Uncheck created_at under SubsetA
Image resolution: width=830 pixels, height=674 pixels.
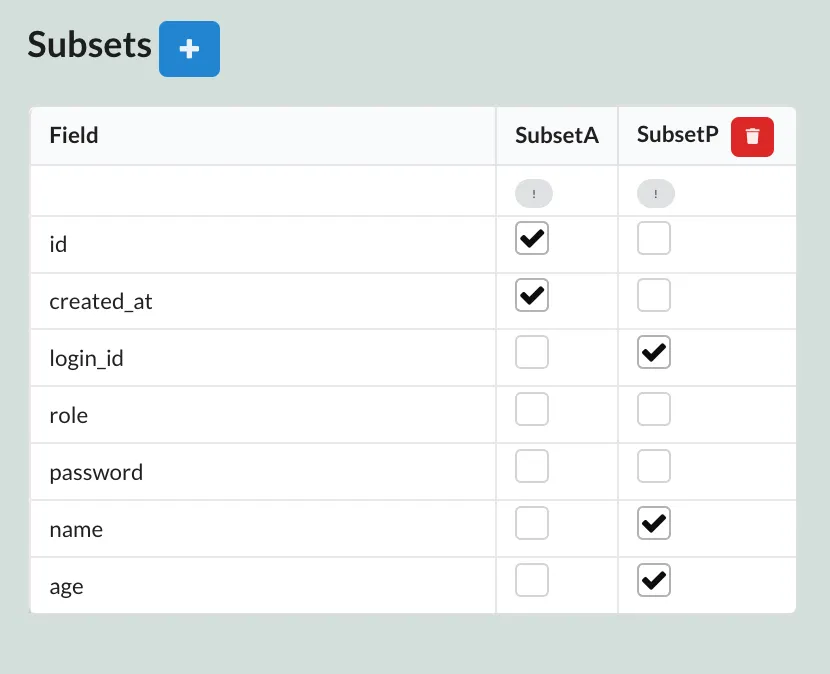[x=532, y=295]
